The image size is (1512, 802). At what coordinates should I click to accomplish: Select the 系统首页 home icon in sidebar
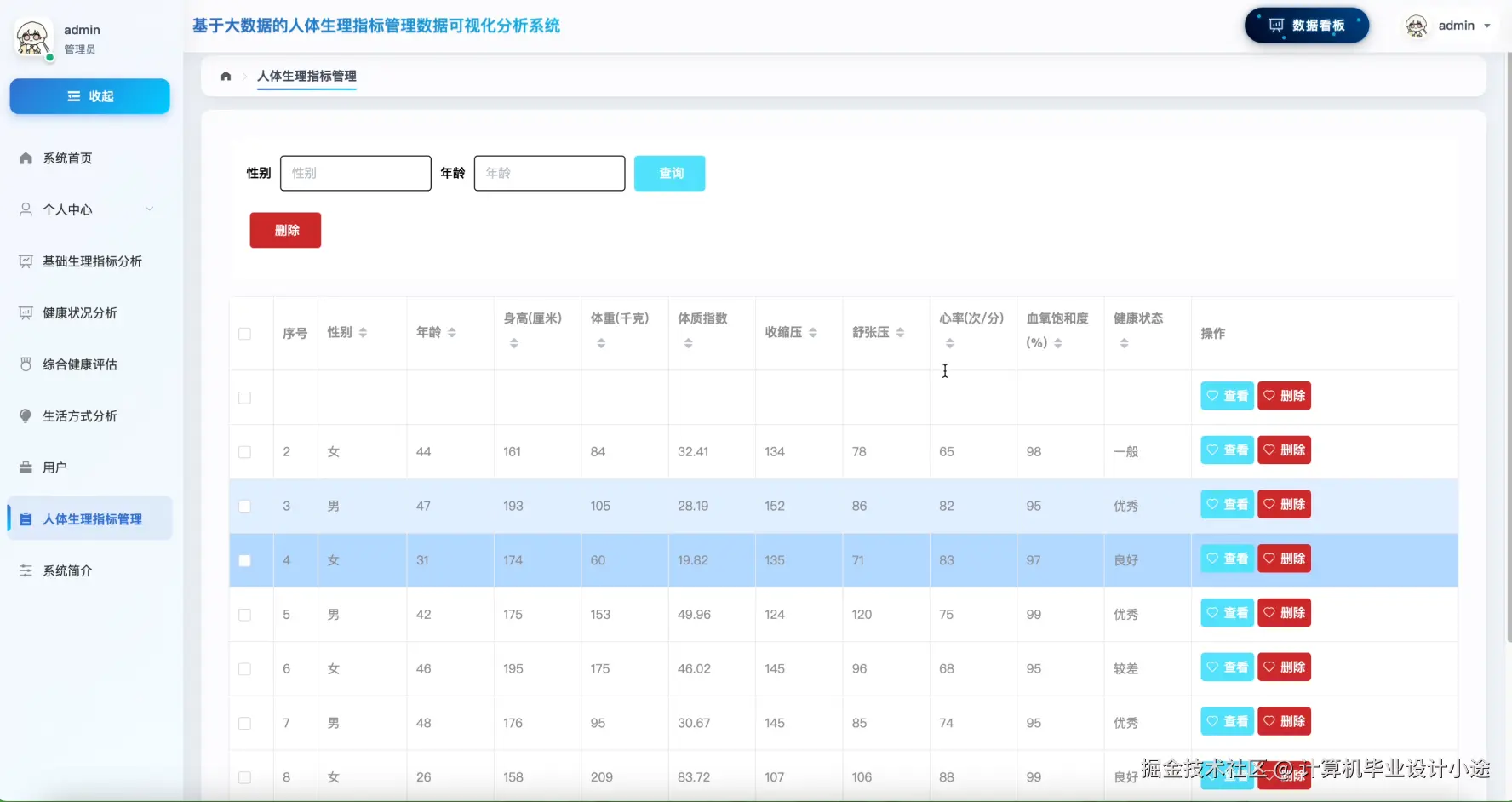[x=25, y=158]
